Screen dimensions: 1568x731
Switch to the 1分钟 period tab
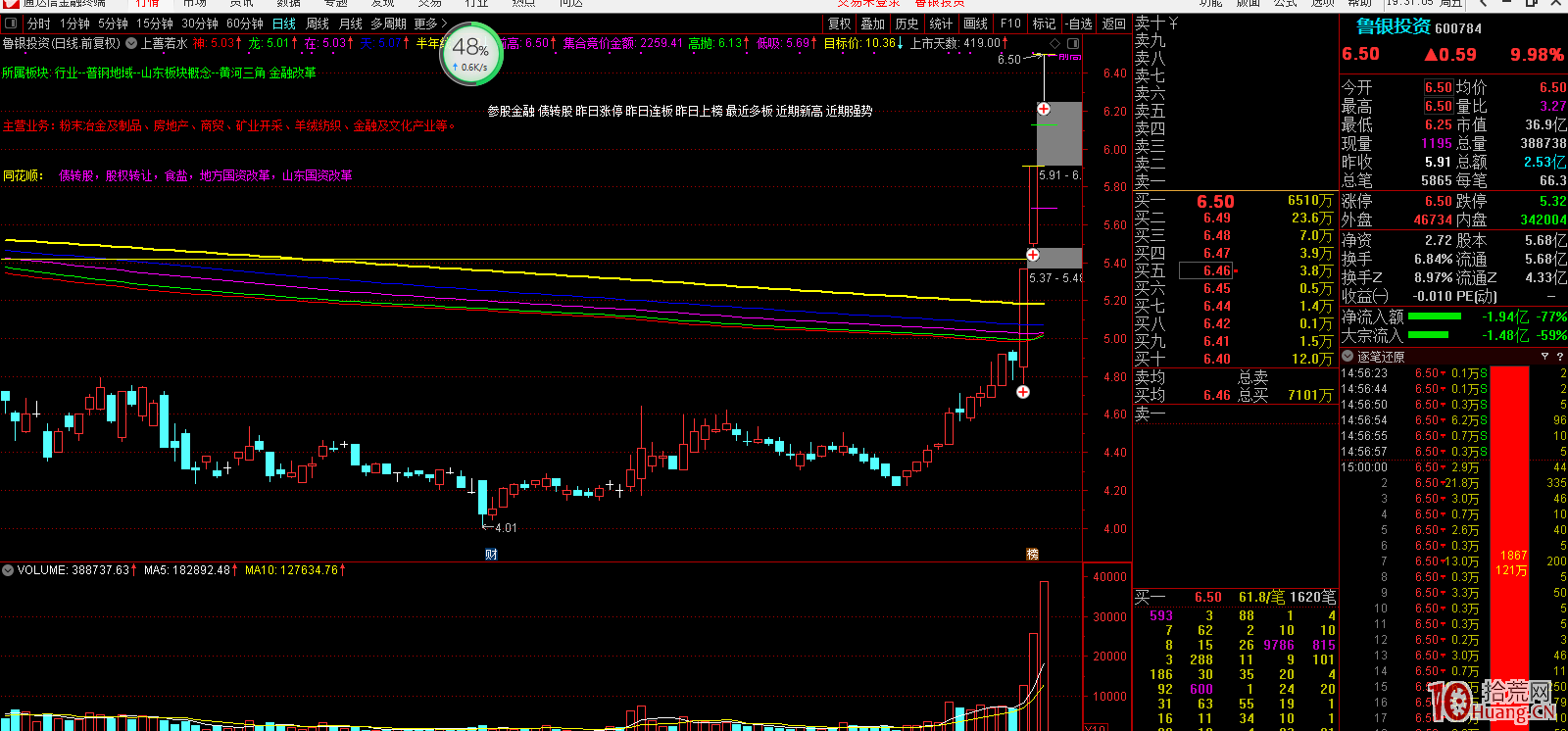(74, 24)
